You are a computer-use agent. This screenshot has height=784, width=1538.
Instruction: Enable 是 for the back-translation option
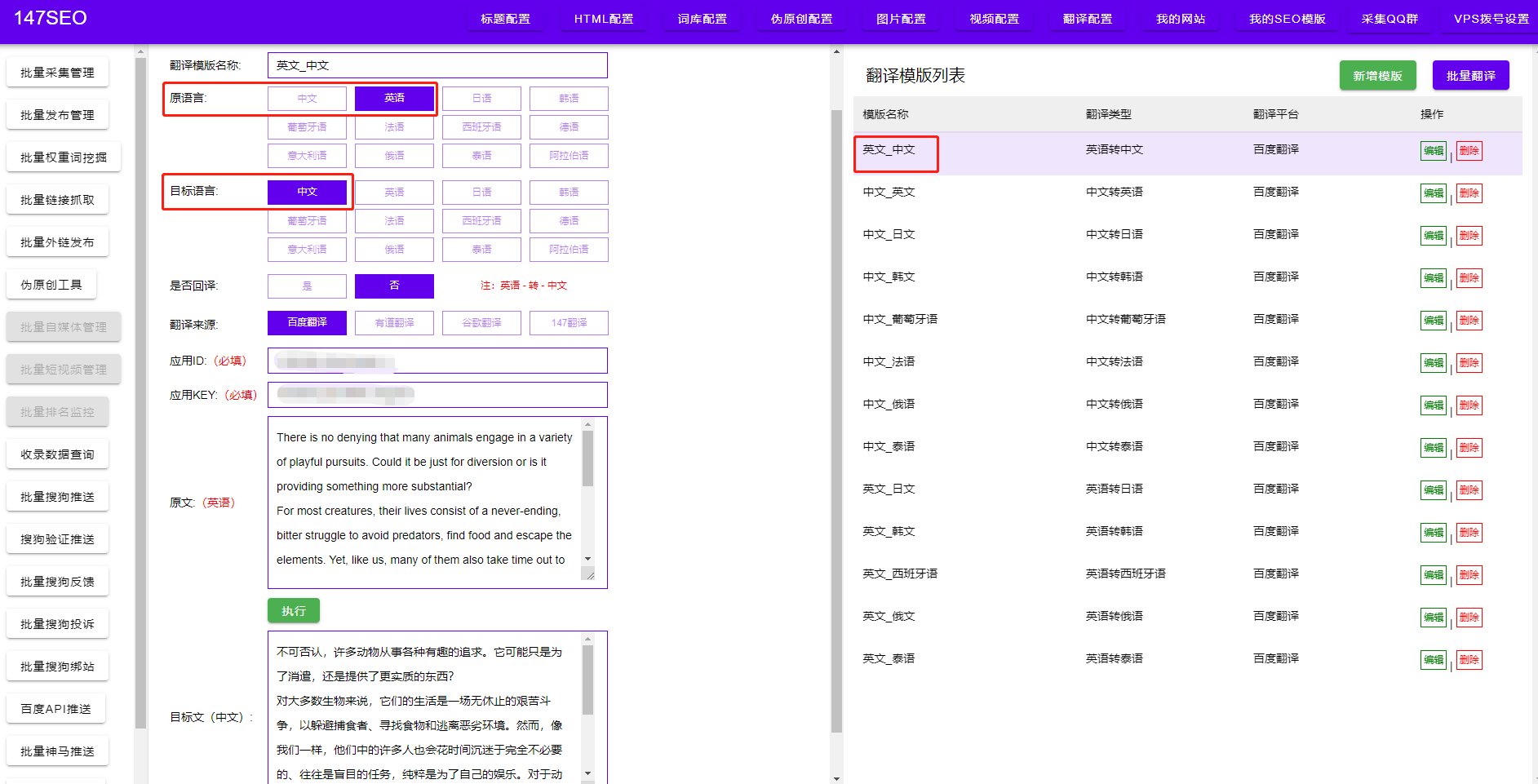307,286
